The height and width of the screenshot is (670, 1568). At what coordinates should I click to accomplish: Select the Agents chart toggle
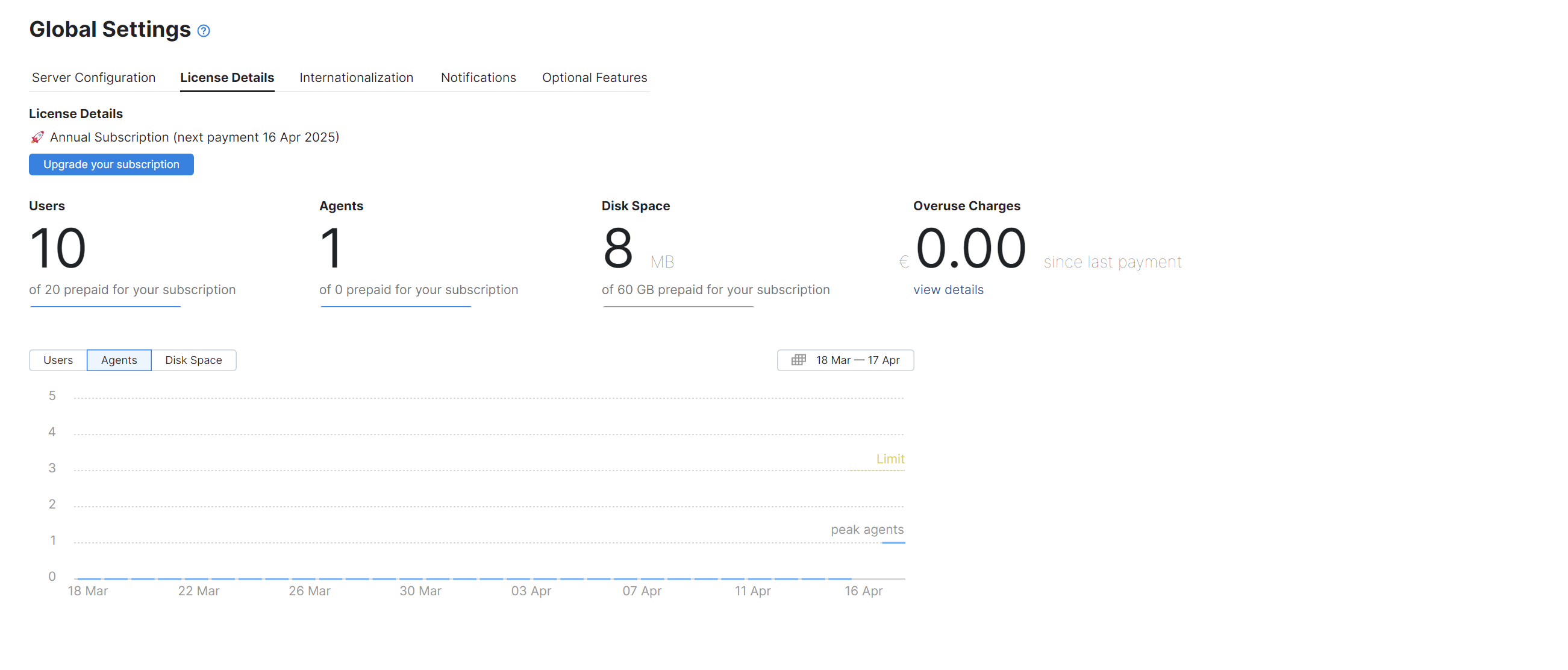coord(119,360)
